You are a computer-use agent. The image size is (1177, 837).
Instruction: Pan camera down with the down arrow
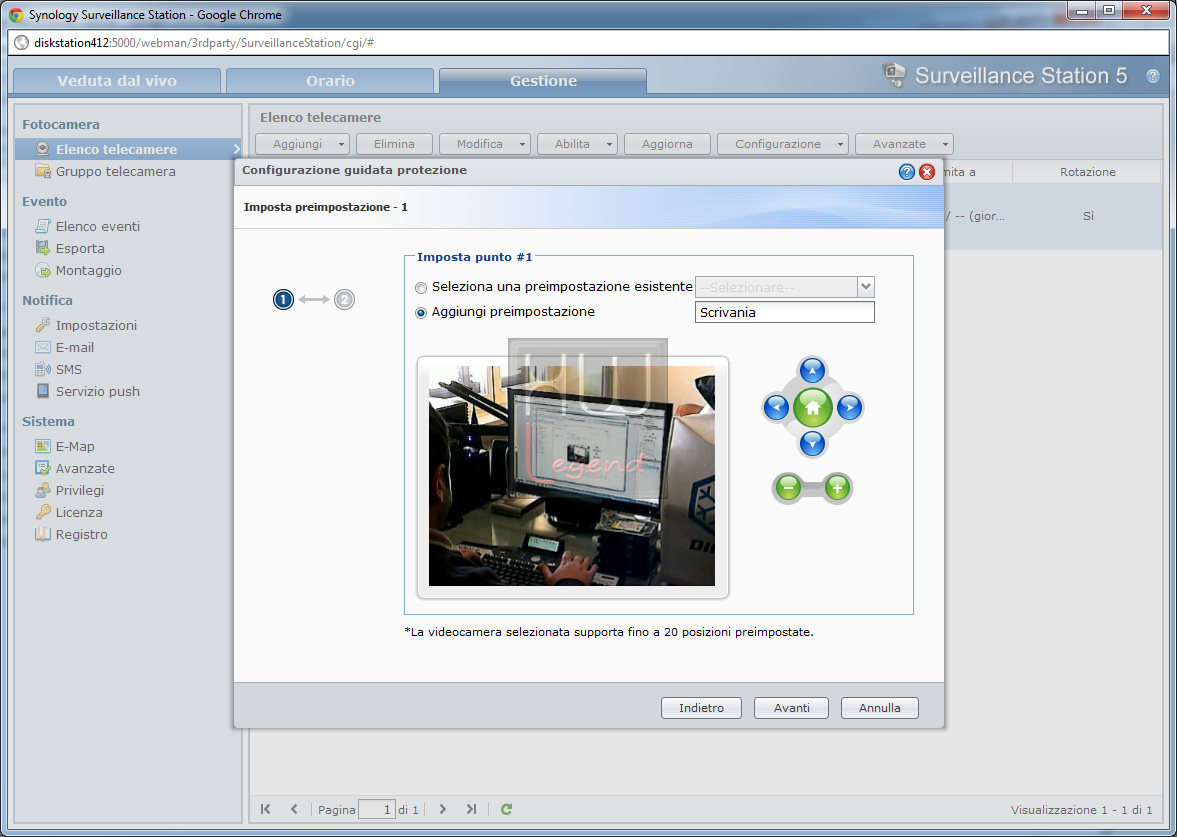[812, 444]
